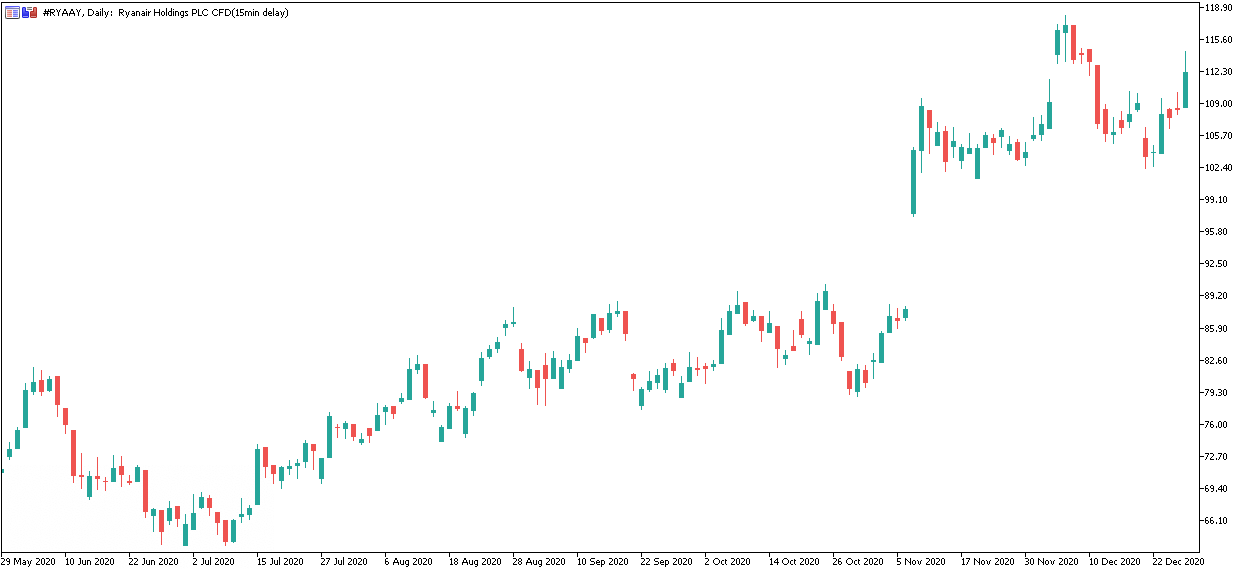Click the 72.70 price axis label
The width and height of the screenshot is (1240, 569).
click(1216, 456)
